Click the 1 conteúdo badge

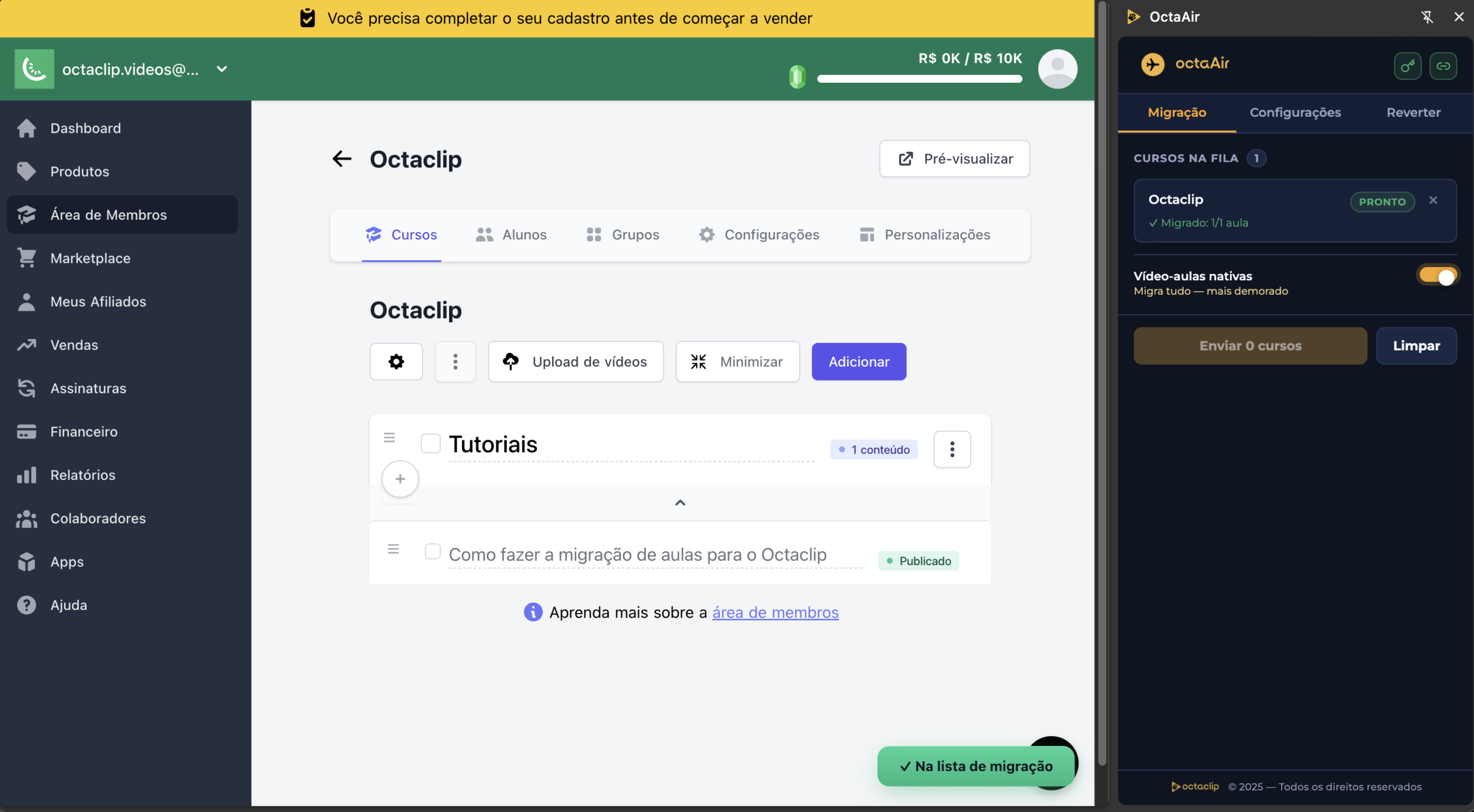click(874, 449)
